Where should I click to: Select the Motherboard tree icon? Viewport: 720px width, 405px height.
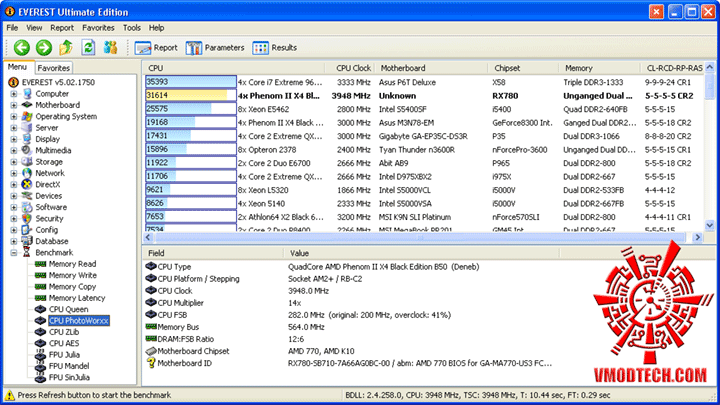pyautogui.click(x=27, y=105)
